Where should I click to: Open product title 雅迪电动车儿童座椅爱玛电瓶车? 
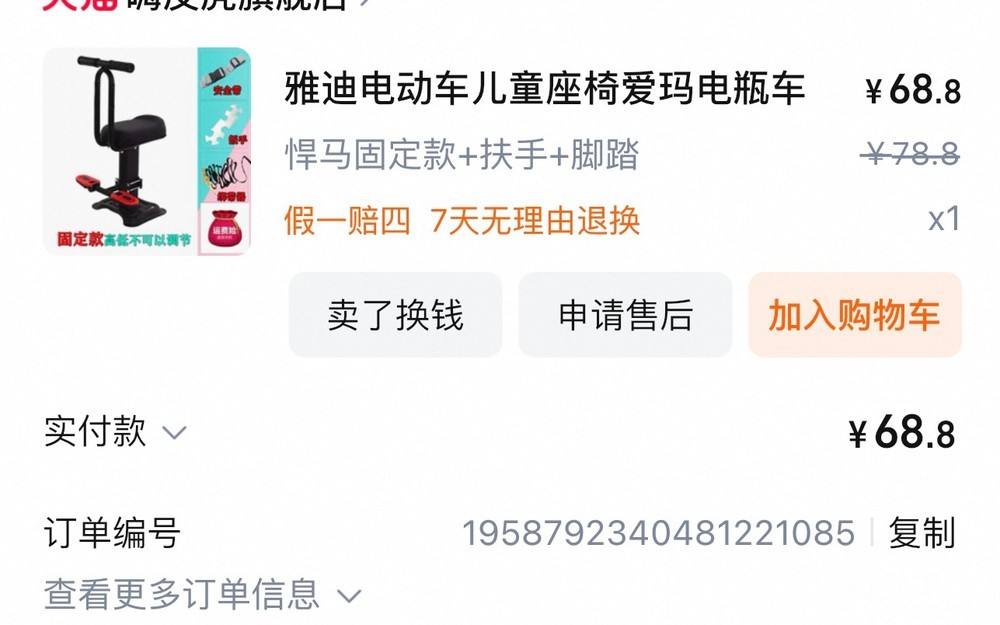point(545,89)
